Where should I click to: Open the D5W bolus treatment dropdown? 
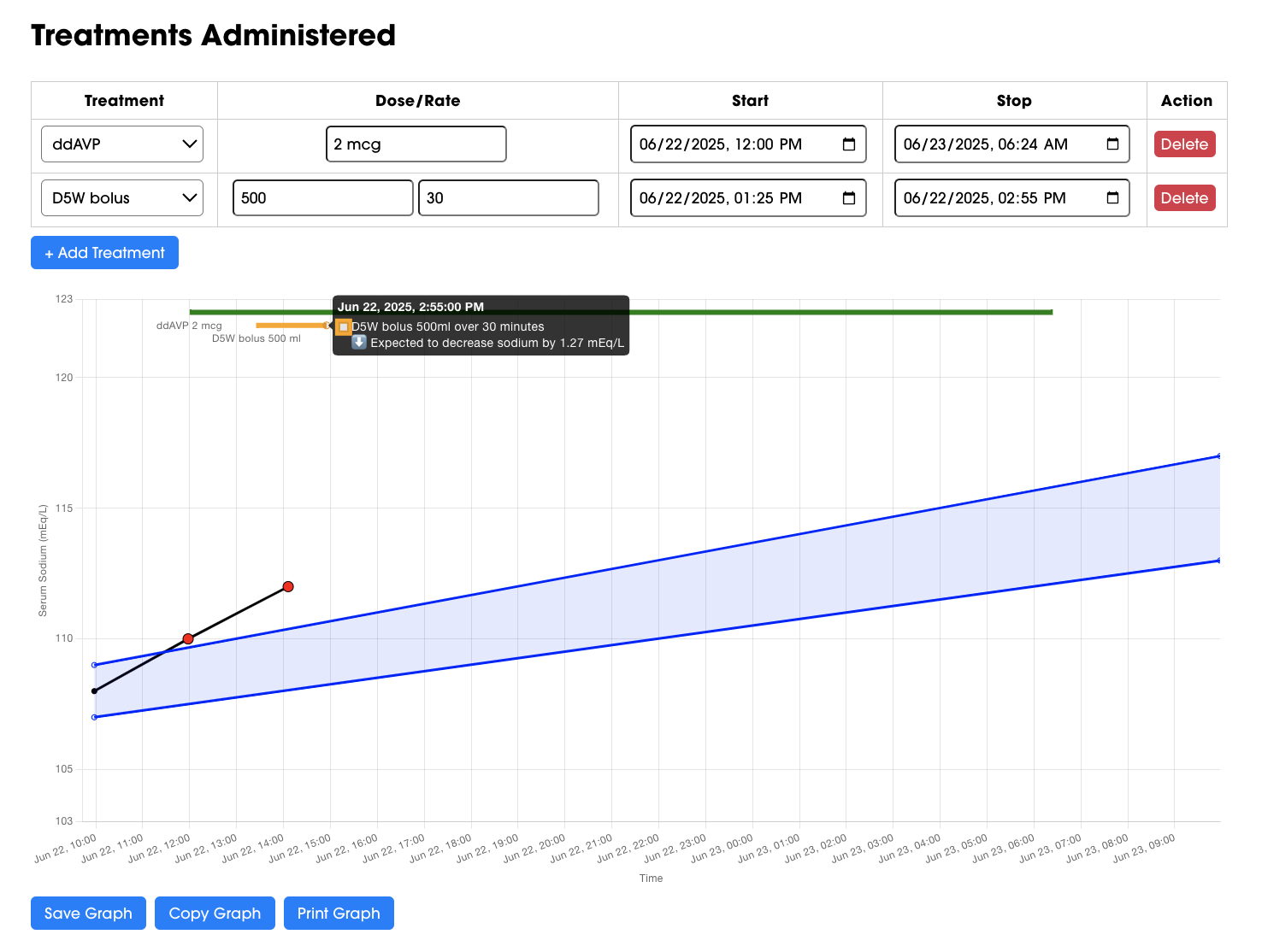tap(121, 197)
